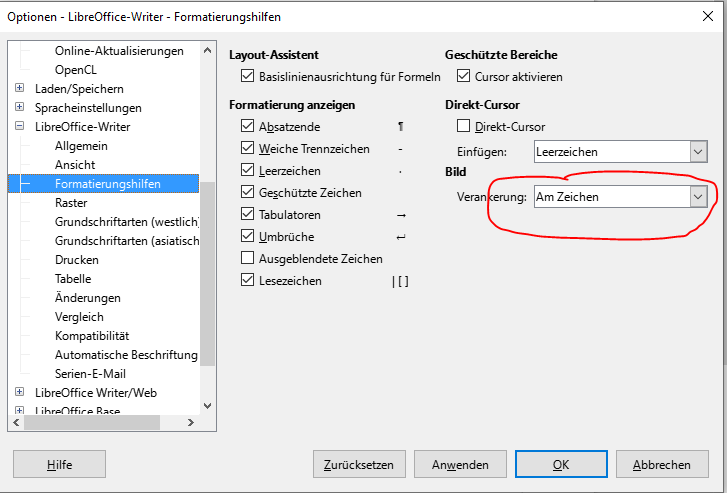Screen dimensions: 727x493
Task: Click horizontal scrollbar right arrow
Action: [191, 423]
